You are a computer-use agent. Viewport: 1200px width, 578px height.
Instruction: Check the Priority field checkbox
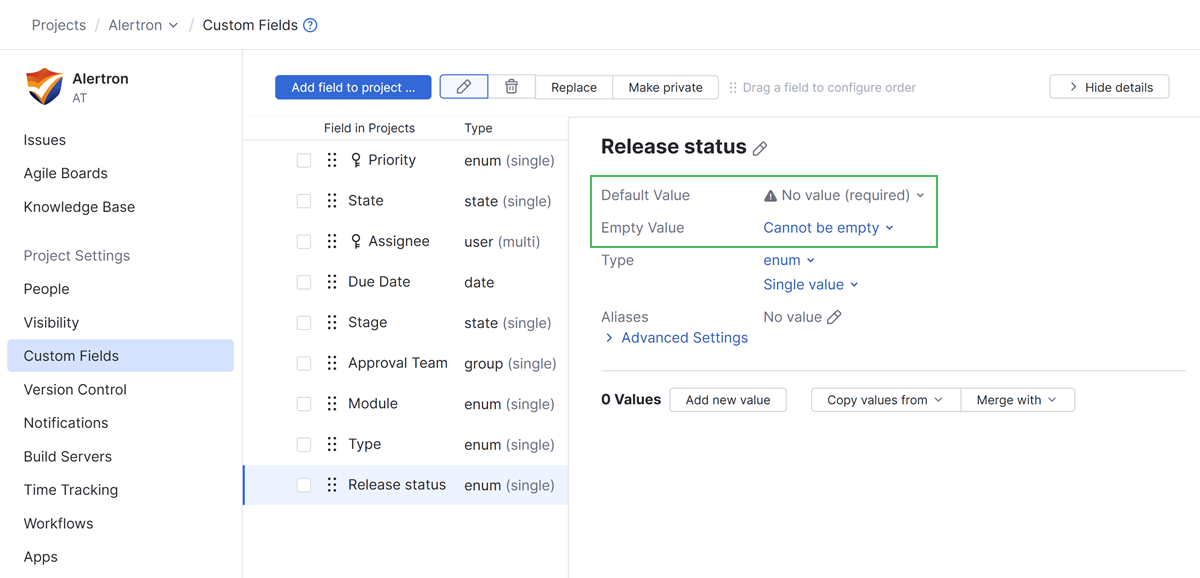(304, 160)
